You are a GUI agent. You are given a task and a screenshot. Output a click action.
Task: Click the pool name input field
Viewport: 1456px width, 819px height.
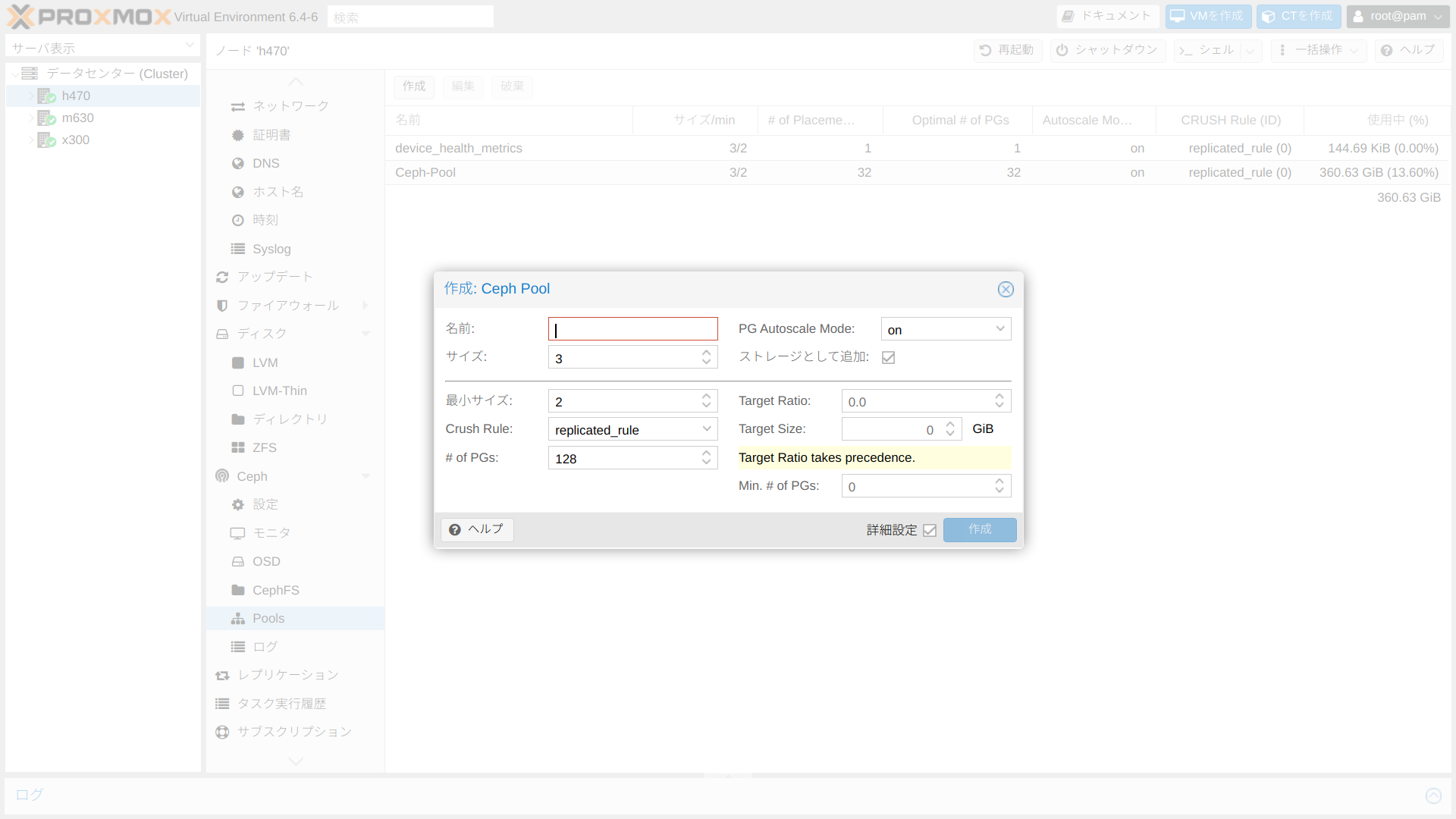click(x=632, y=329)
